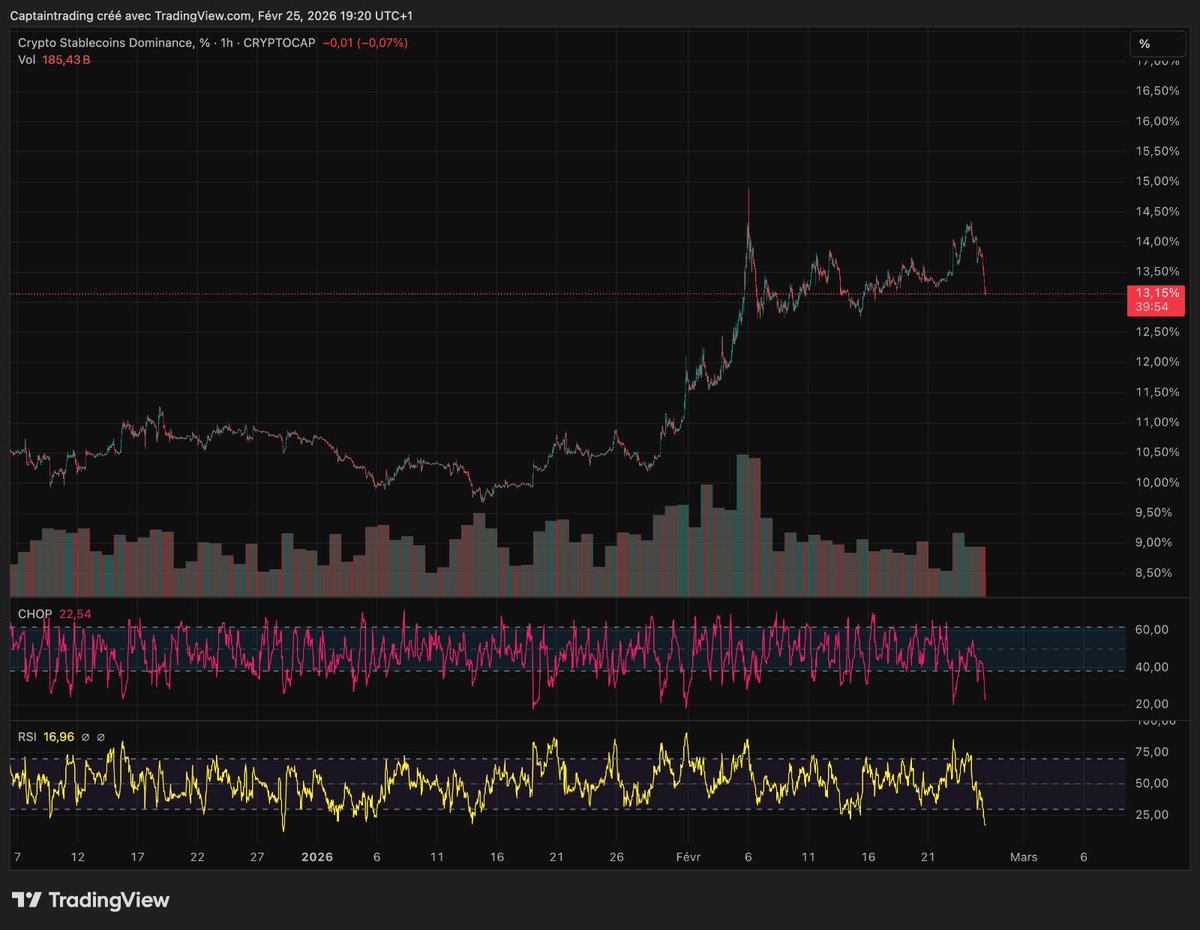Select the CHOP indicator label
Image resolution: width=1200 pixels, height=930 pixels.
[35, 612]
